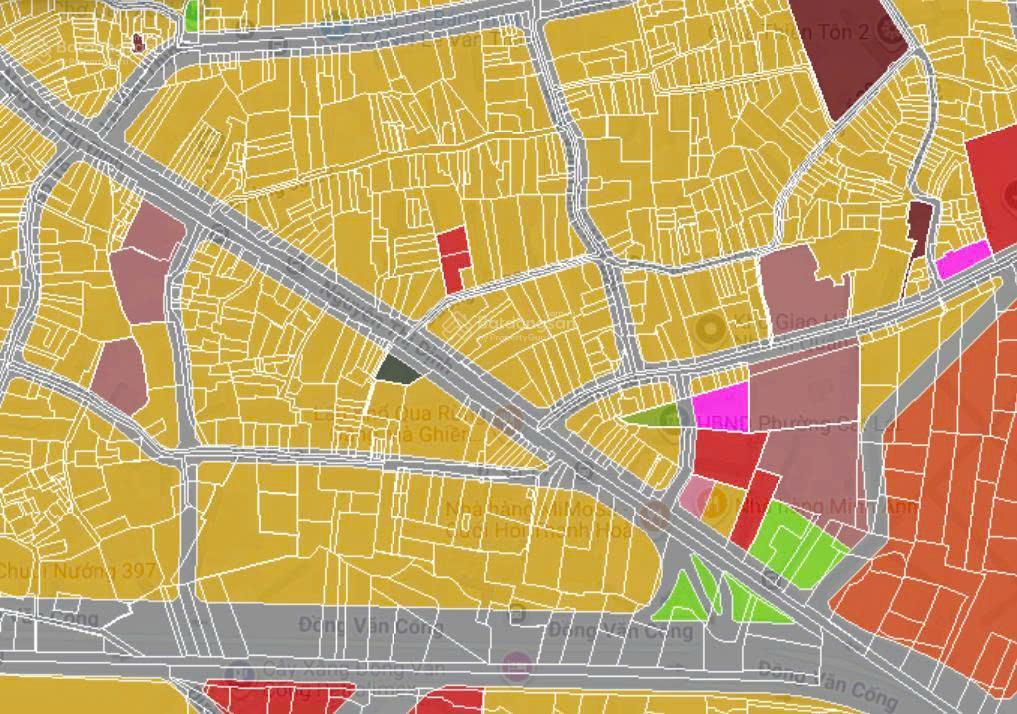
Task: Select the marker left of UBND Phường Cát Lái
Action: [x=672, y=420]
